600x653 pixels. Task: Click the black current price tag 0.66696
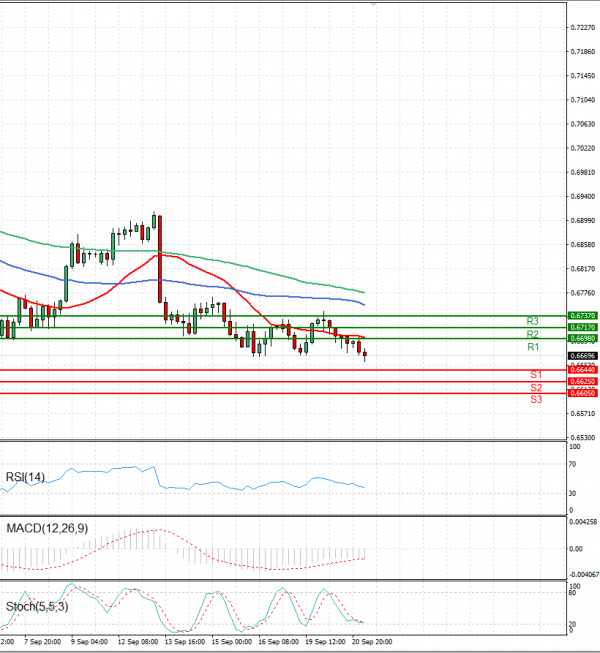tap(582, 356)
